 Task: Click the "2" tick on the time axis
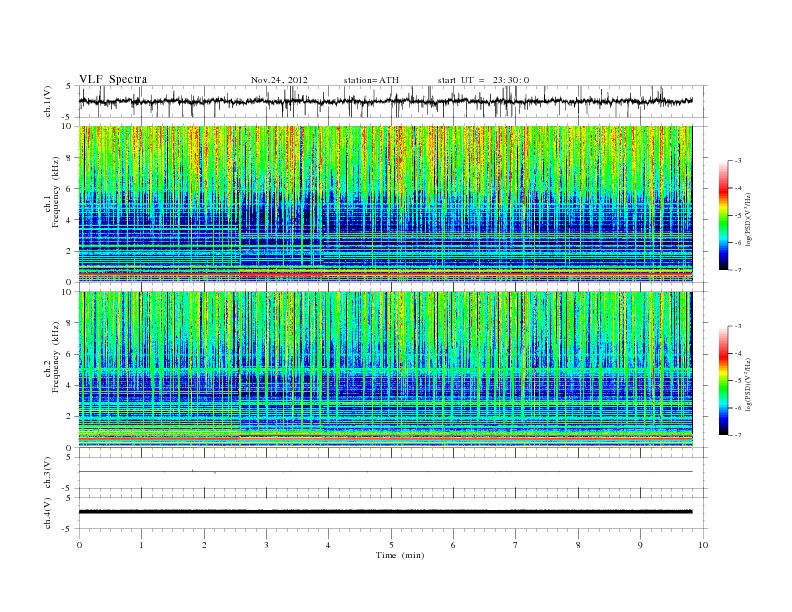pos(204,545)
